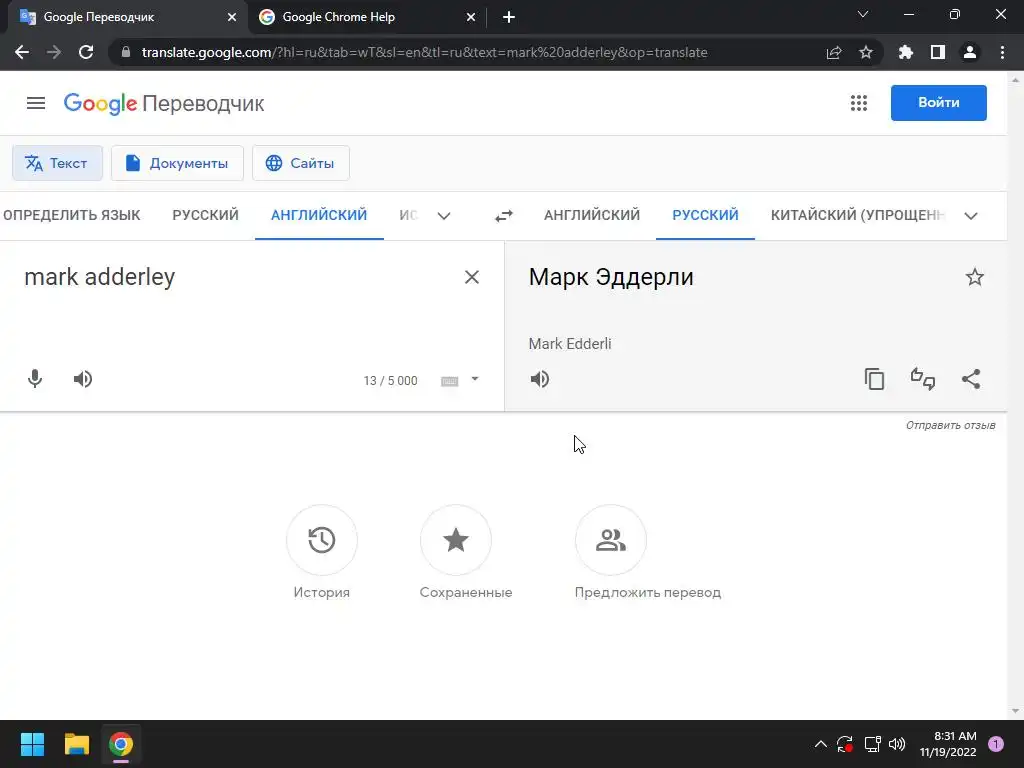Click the address bar URL
Image resolution: width=1024 pixels, height=768 pixels.
[424, 52]
